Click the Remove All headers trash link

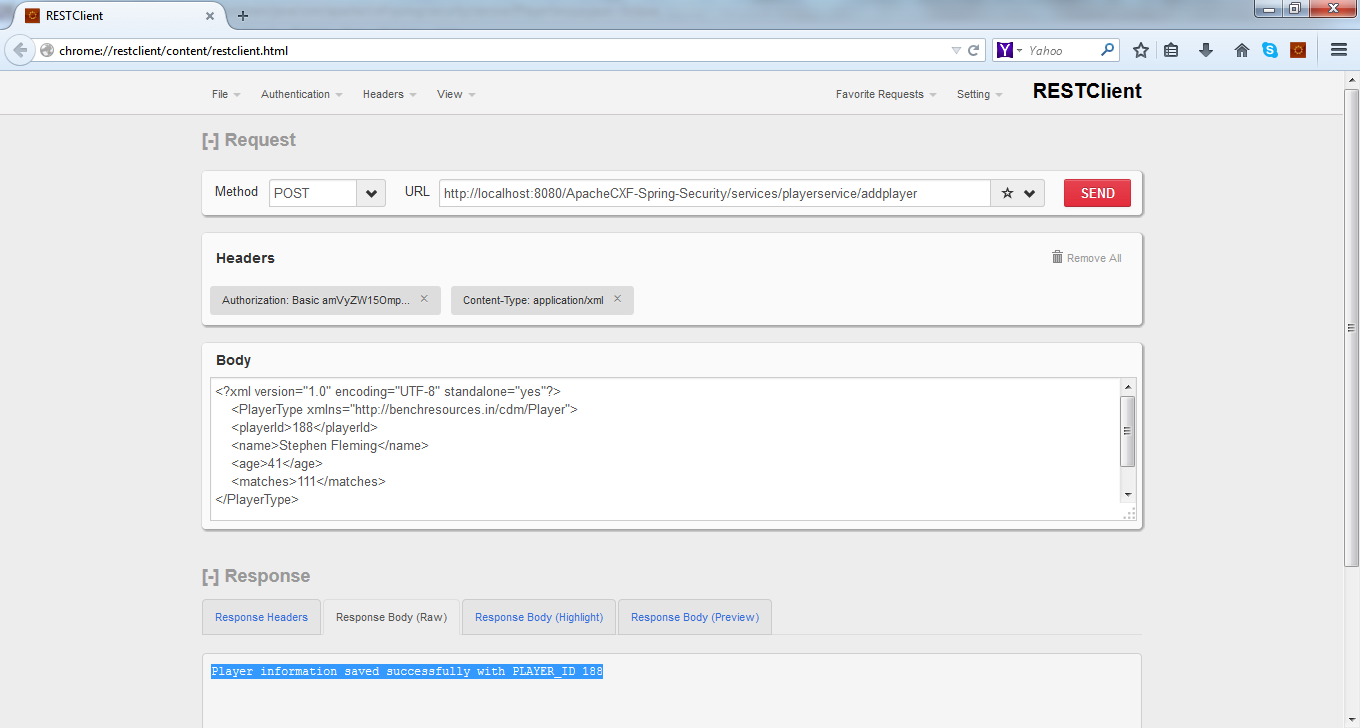1086,258
